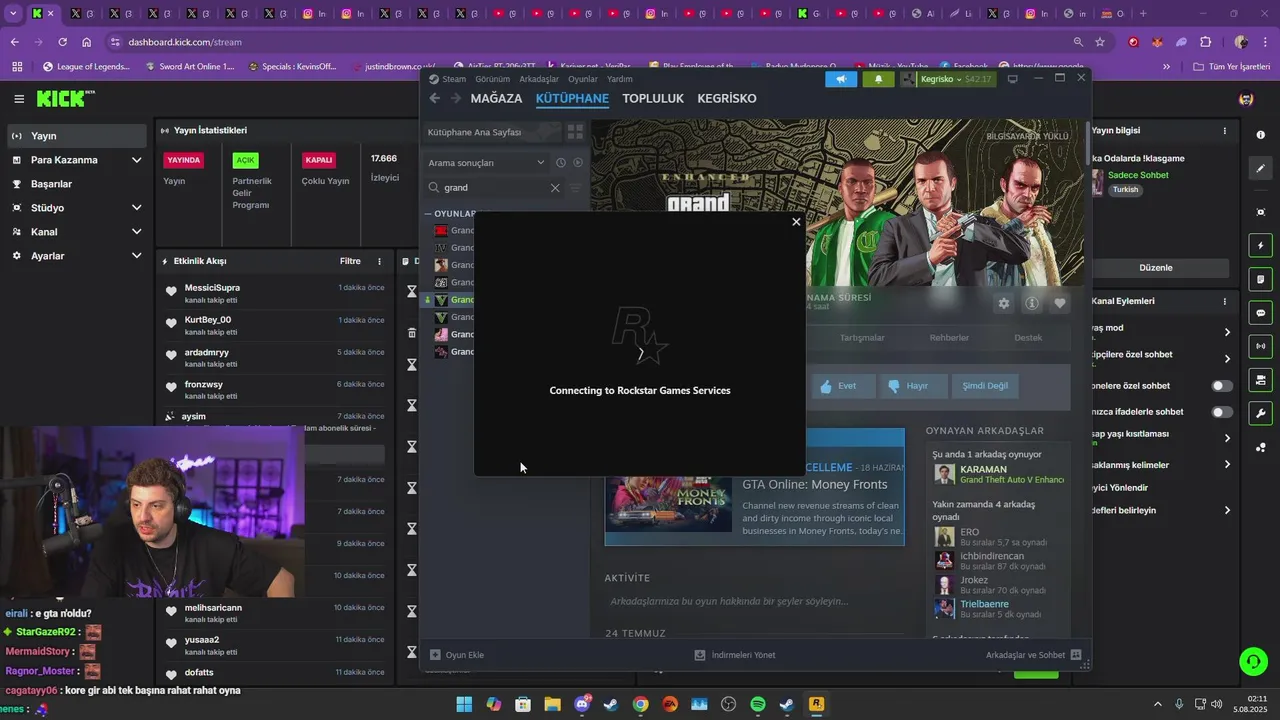1280x720 pixels.
Task: Click lightning bolt icon in Kick right rail
Action: [1261, 245]
